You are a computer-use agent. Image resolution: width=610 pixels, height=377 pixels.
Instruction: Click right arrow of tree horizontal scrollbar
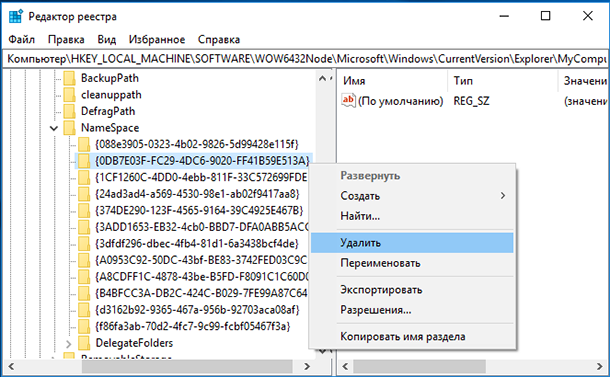click(307, 366)
